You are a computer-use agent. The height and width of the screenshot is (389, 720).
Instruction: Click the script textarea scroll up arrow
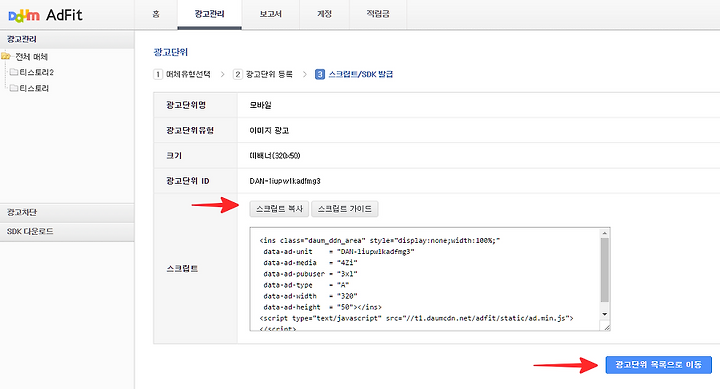point(605,233)
